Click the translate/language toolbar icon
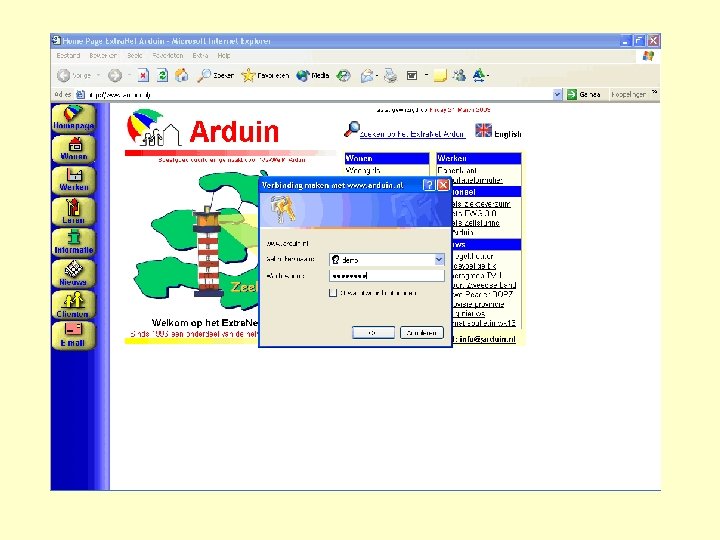The height and width of the screenshot is (540, 720). pos(479,75)
